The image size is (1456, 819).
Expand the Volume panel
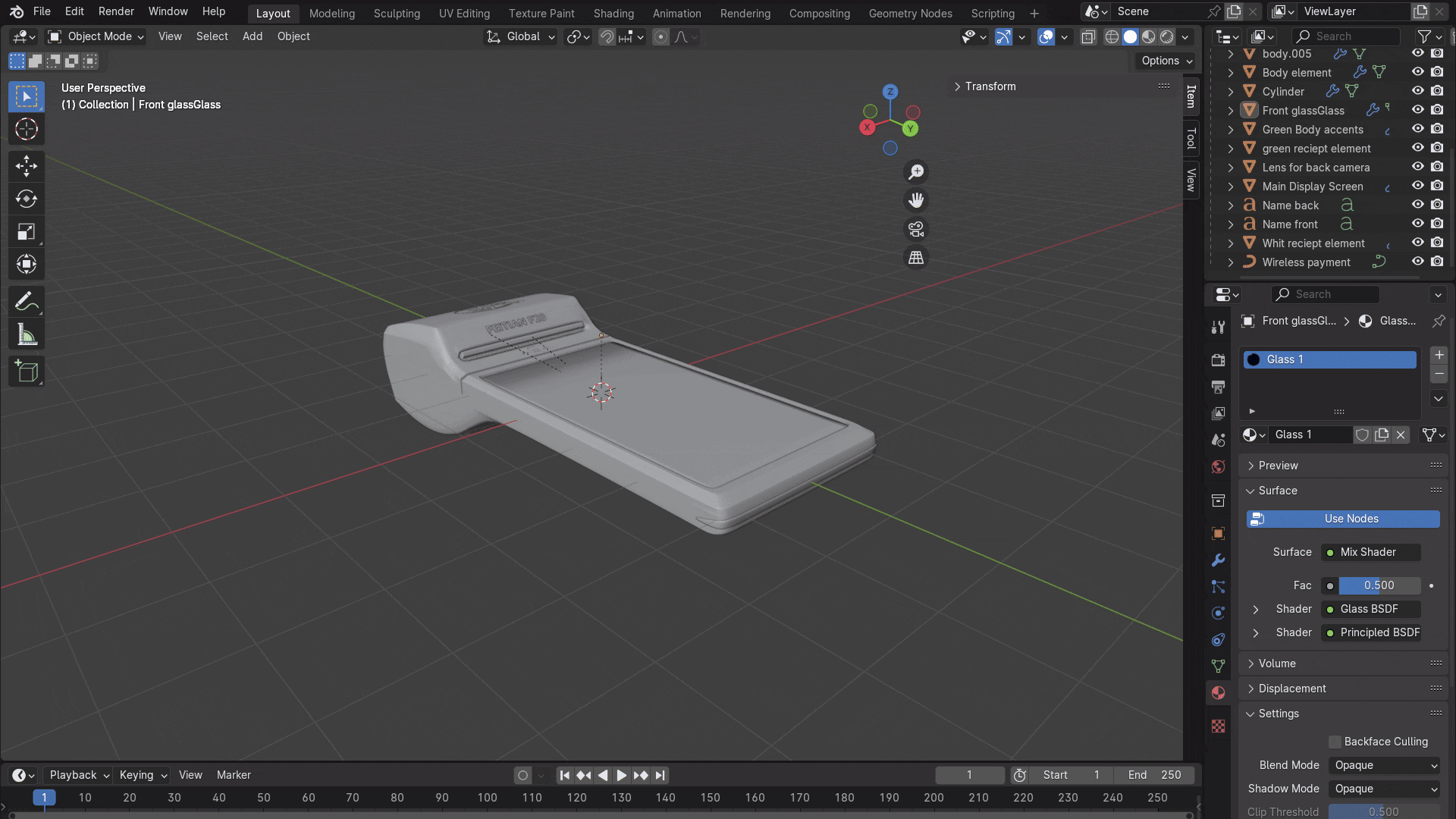coord(1277,664)
